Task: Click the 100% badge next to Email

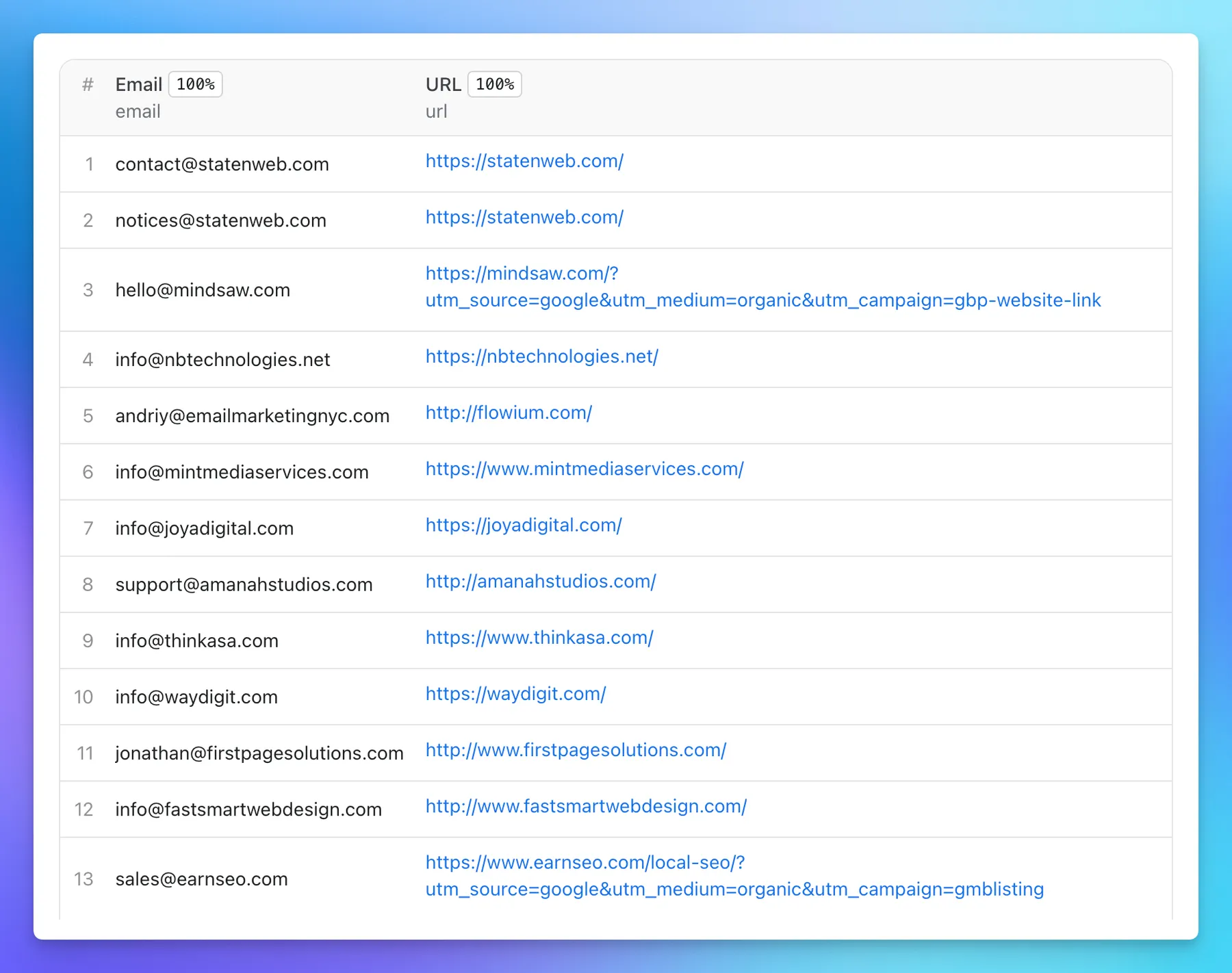Action: pos(195,84)
